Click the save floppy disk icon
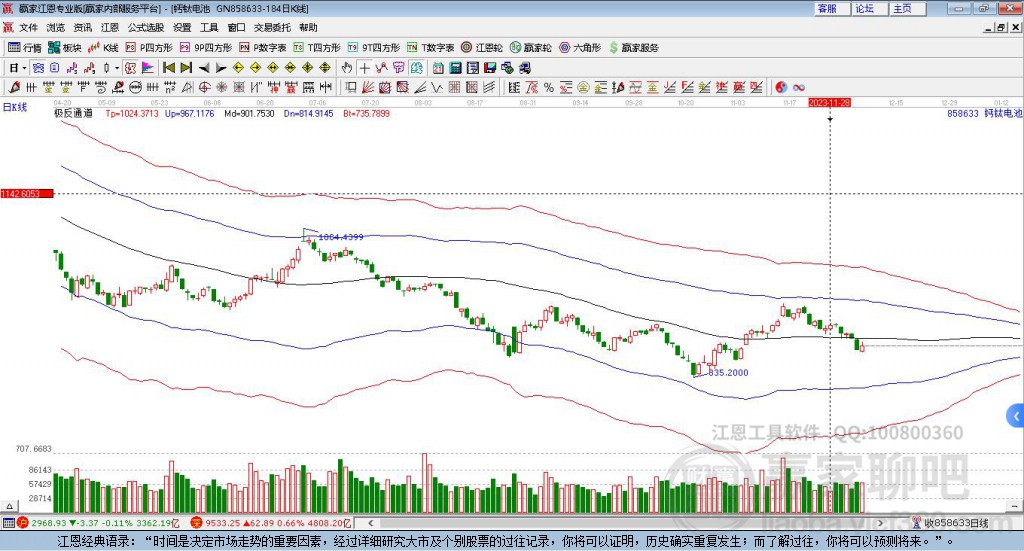This screenshot has height=551, width=1024. point(490,68)
